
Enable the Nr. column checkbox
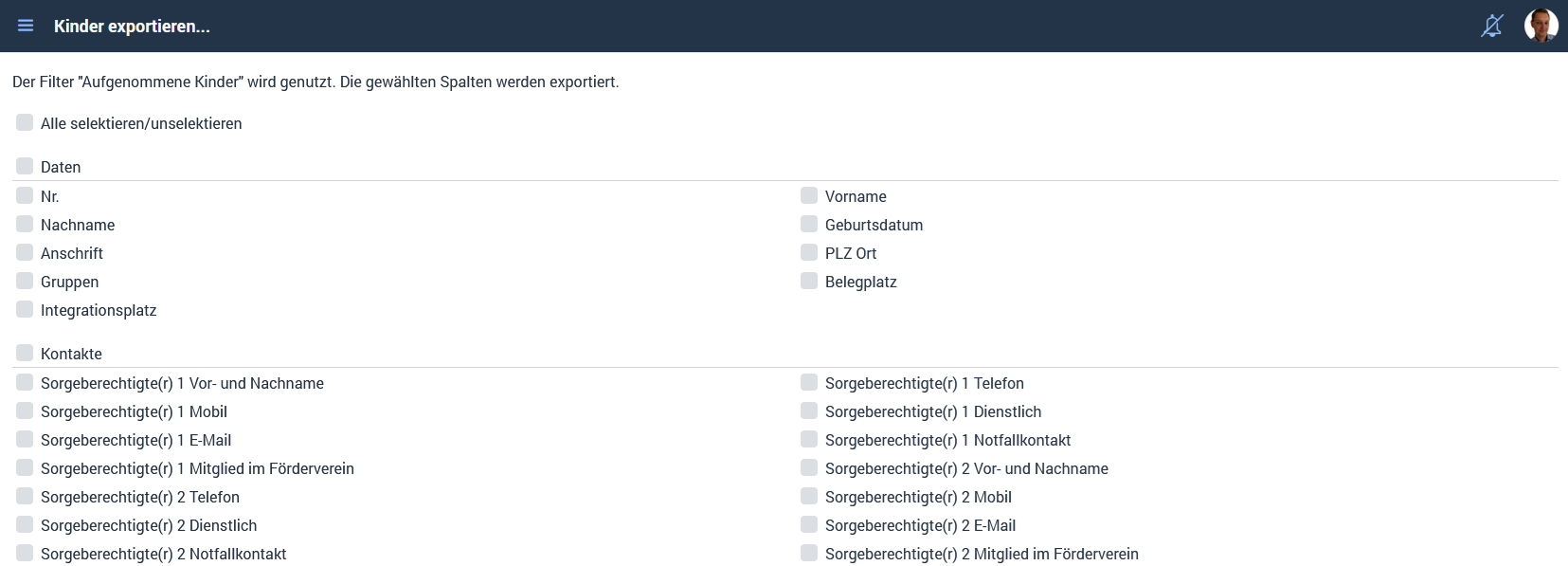point(25,195)
